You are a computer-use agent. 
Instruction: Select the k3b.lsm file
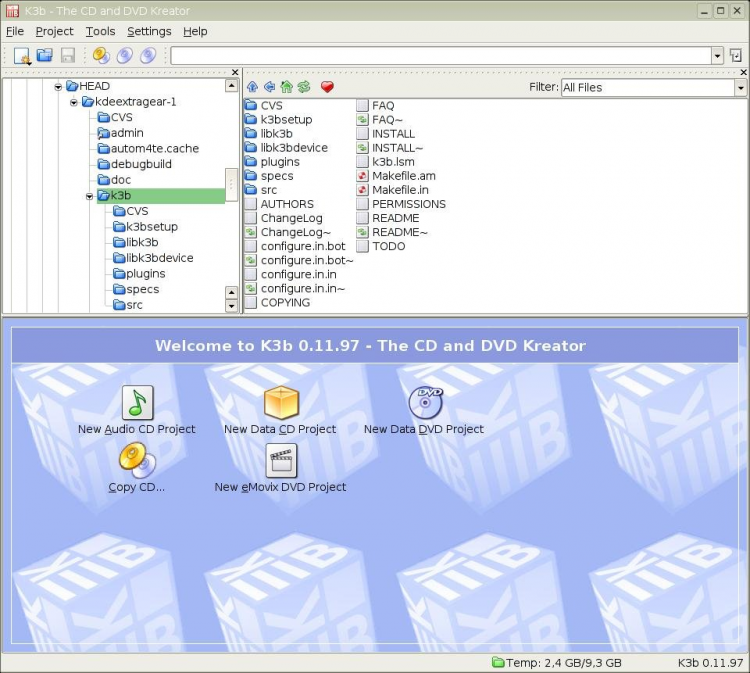click(386, 162)
